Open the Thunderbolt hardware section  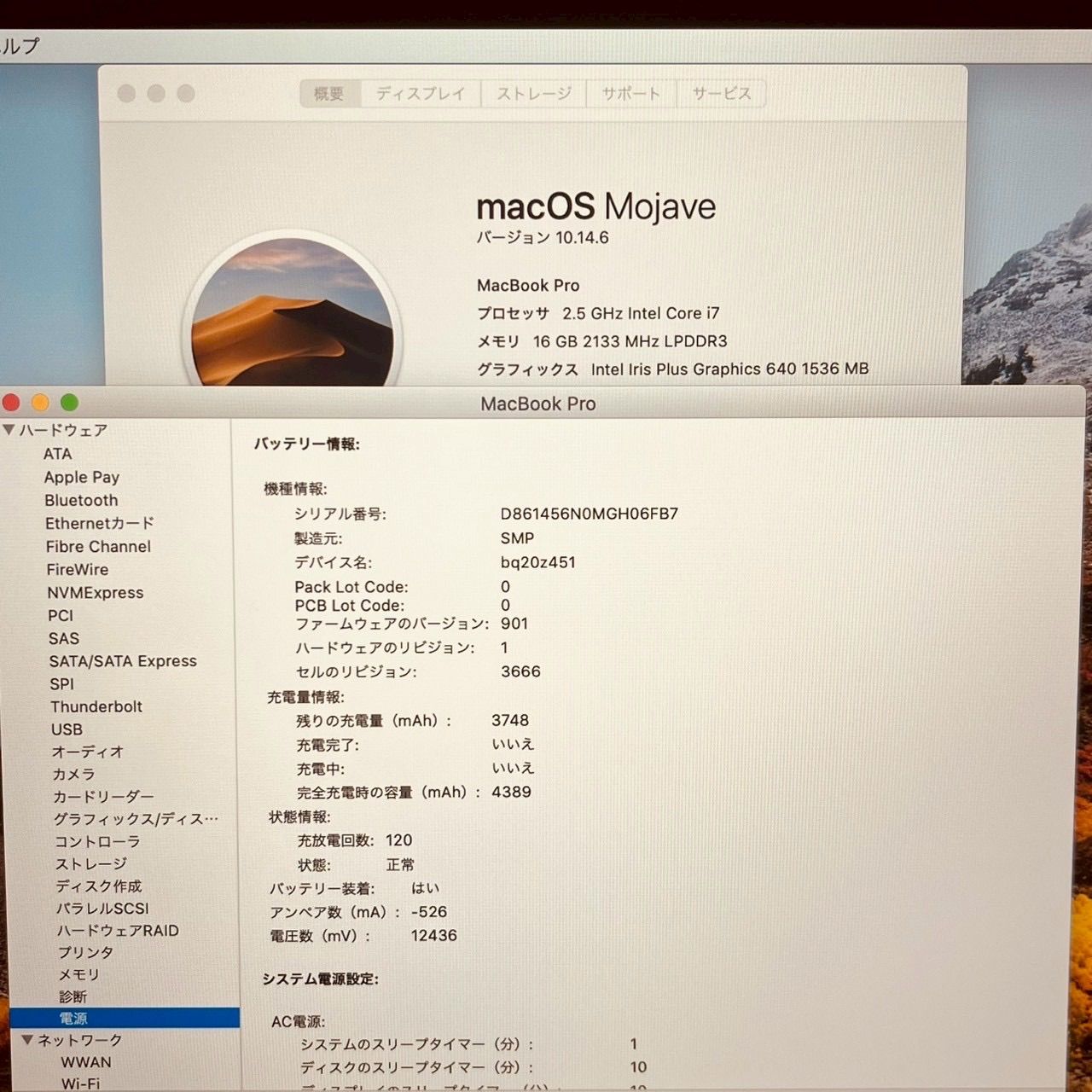(x=96, y=706)
